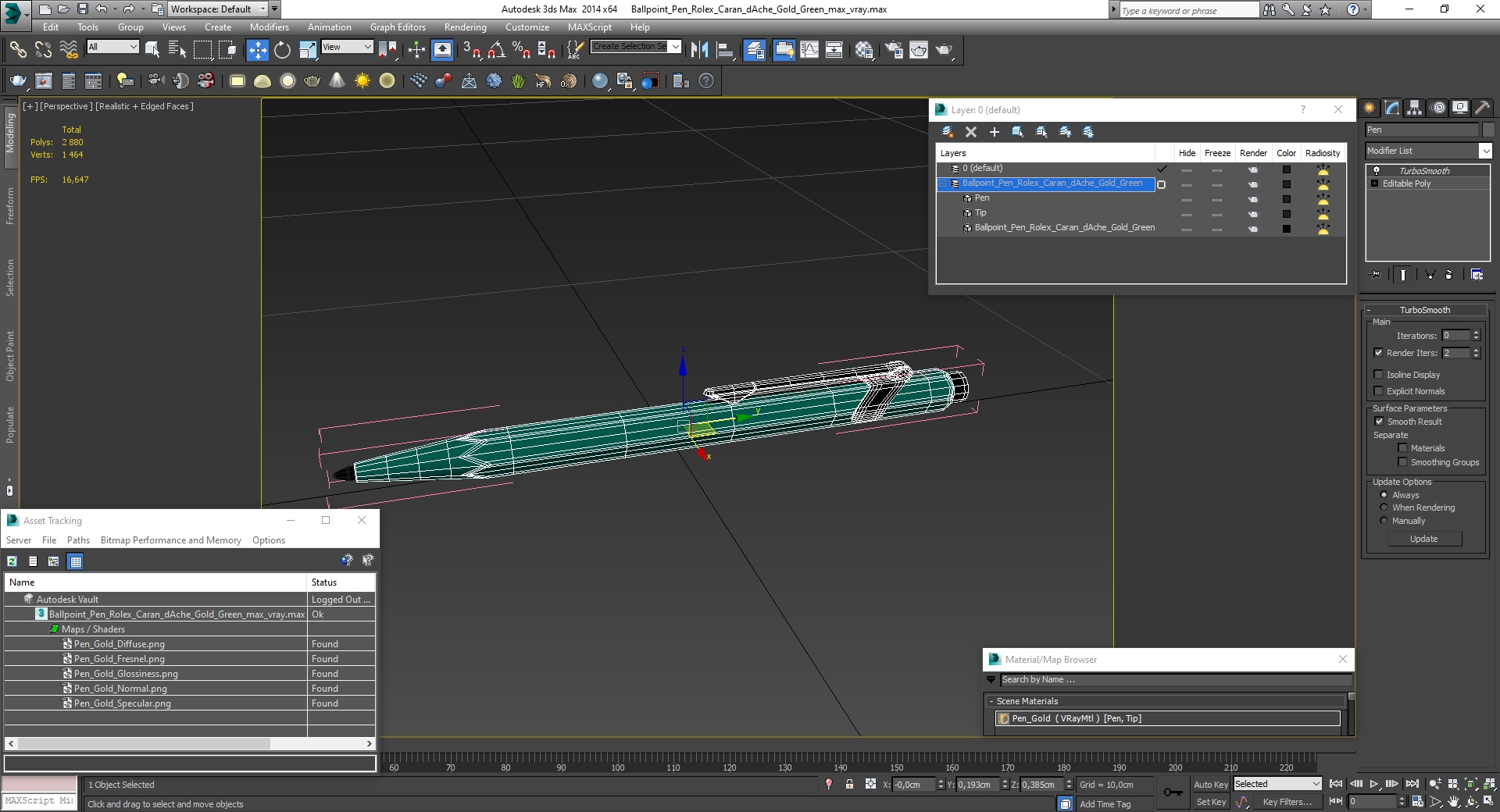Open the Graph Editors menu
Screen dimensions: 1500x812
[x=398, y=27]
